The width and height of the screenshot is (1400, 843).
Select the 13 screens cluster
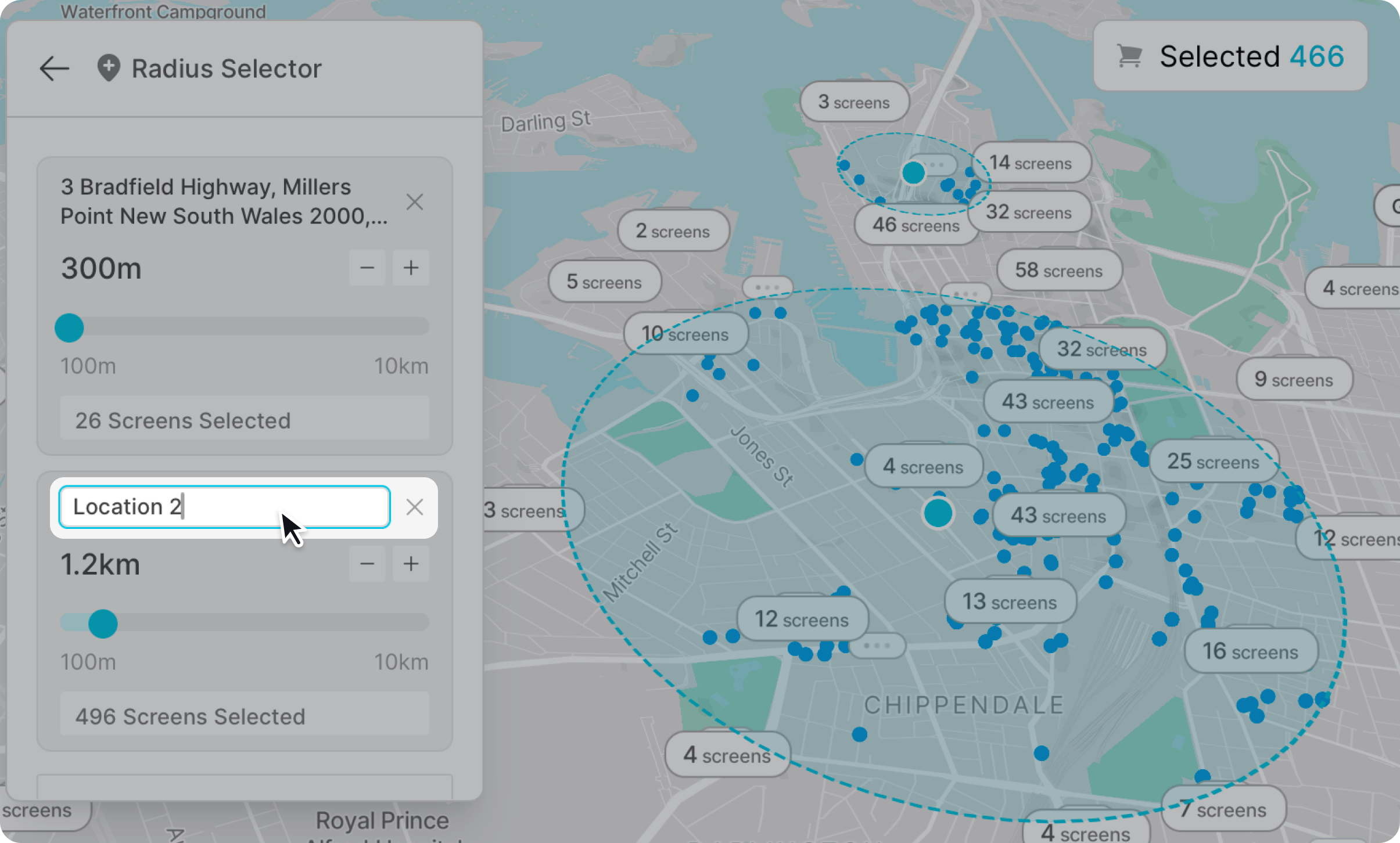pos(1010,601)
